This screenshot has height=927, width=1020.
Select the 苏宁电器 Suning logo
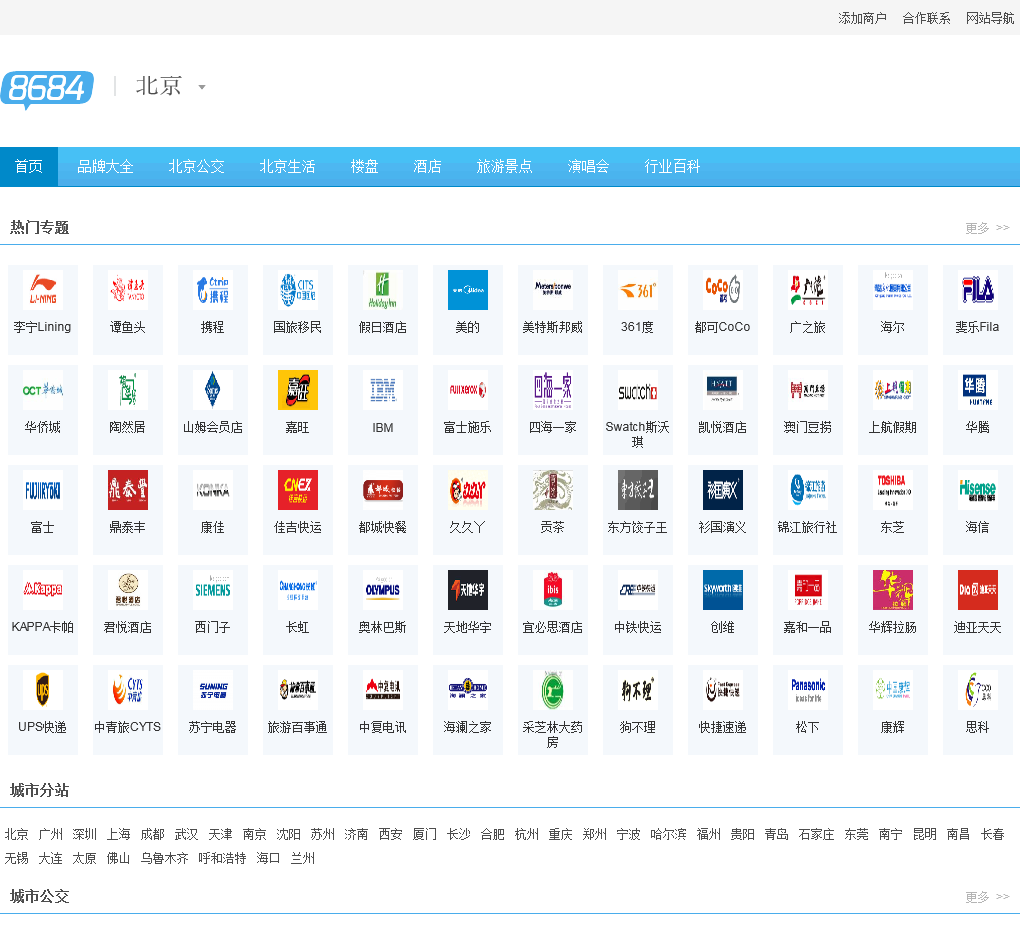213,690
